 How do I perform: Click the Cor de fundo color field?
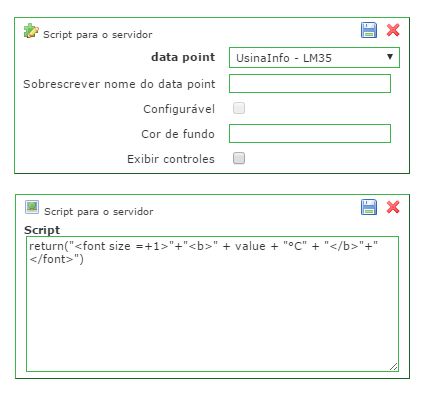click(x=310, y=134)
